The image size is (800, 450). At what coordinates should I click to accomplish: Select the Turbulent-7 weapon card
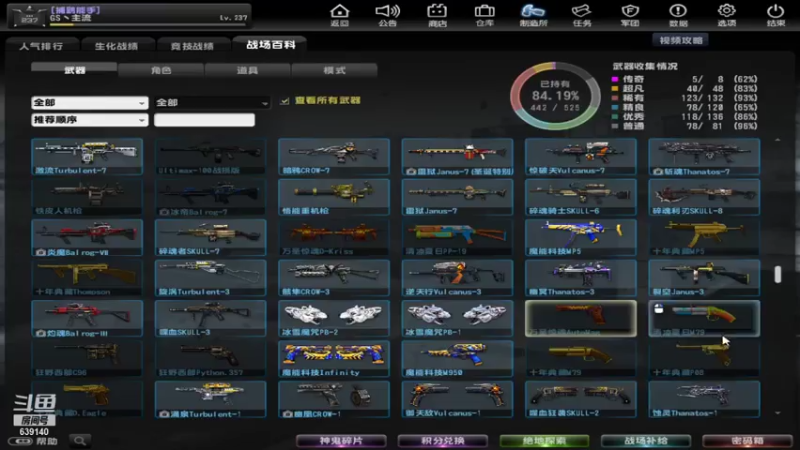[x=87, y=157]
